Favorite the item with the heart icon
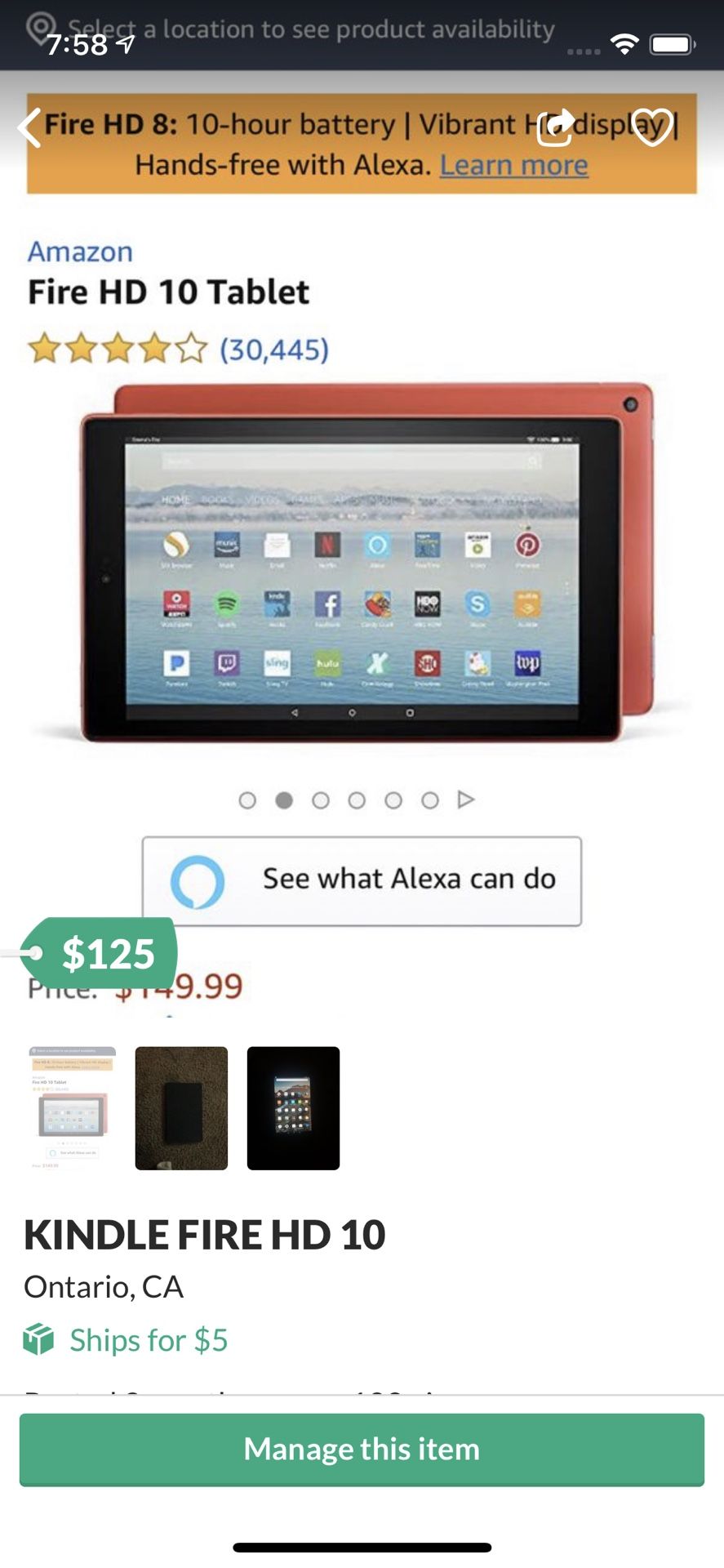 (x=652, y=127)
